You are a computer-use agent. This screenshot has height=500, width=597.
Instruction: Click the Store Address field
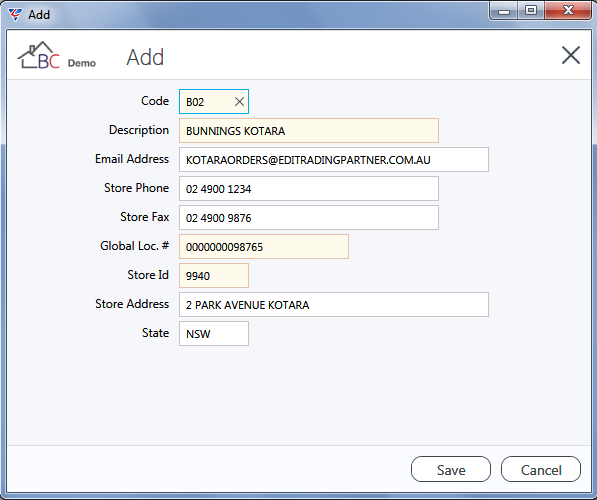(334, 304)
